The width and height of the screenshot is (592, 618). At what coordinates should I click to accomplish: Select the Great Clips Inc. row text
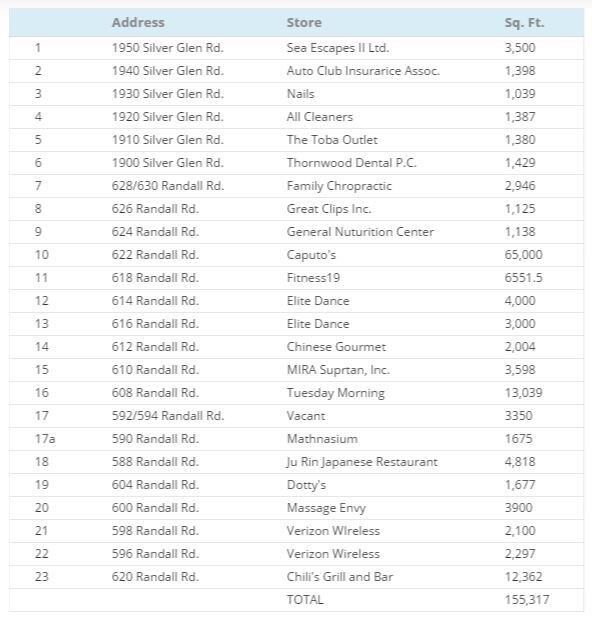[329, 209]
